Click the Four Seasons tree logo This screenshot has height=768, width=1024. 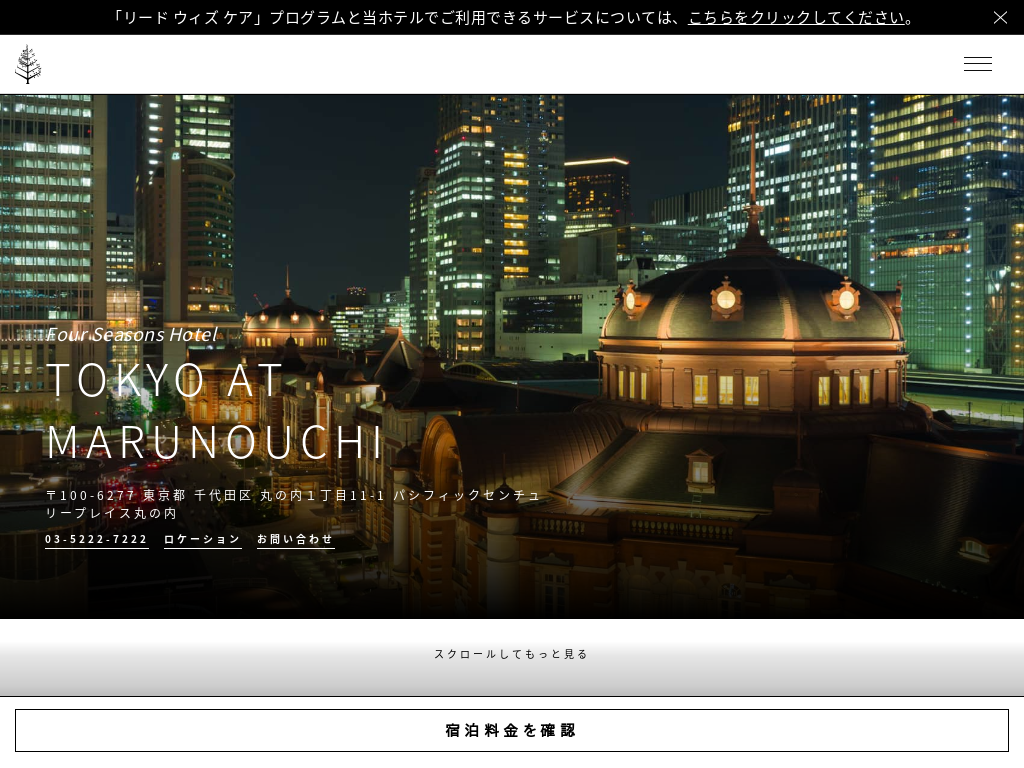coord(28,64)
